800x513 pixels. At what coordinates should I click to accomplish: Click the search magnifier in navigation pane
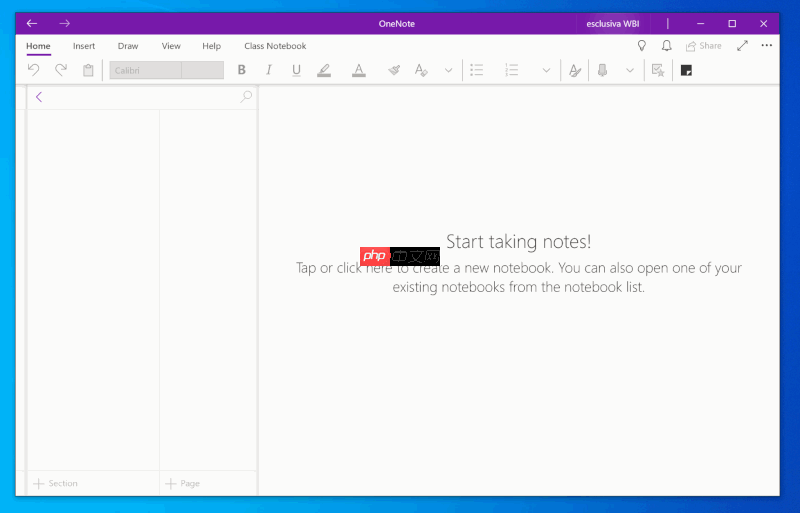246,97
